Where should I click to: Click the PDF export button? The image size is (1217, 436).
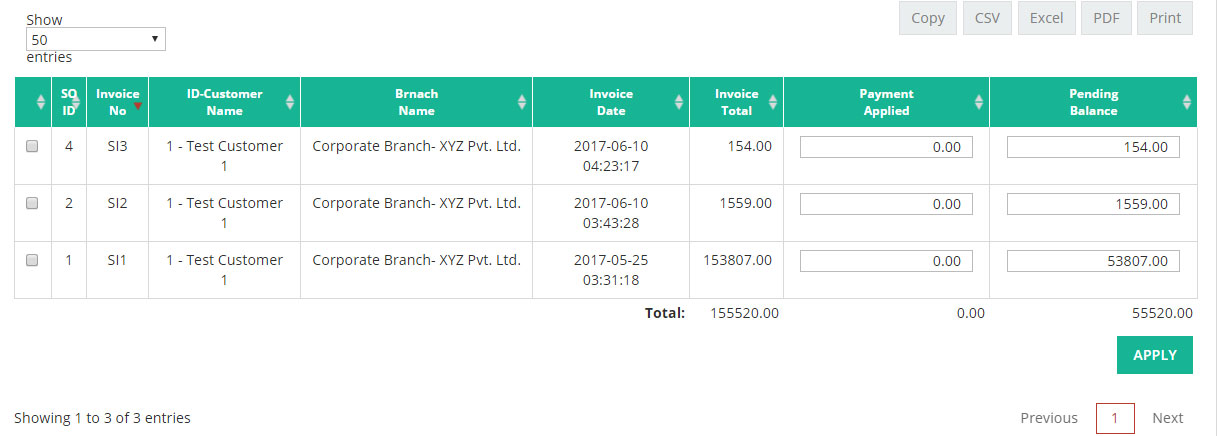[x=1106, y=18]
